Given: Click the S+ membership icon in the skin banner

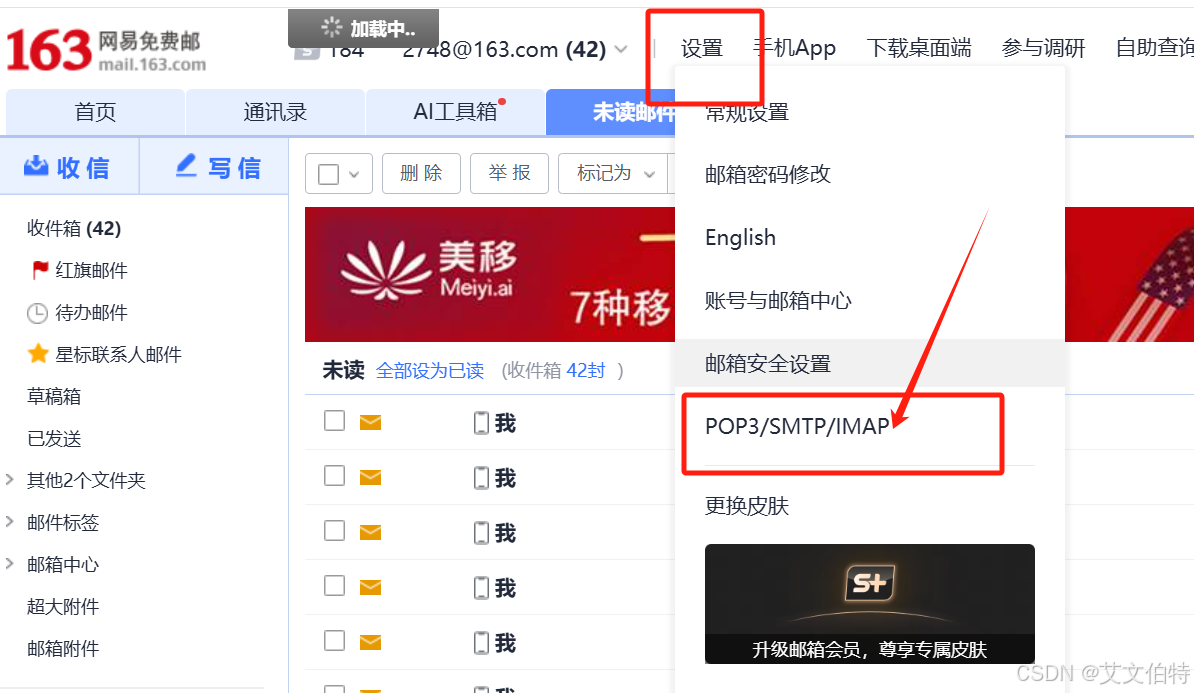Looking at the screenshot, I should pyautogui.click(x=870, y=583).
